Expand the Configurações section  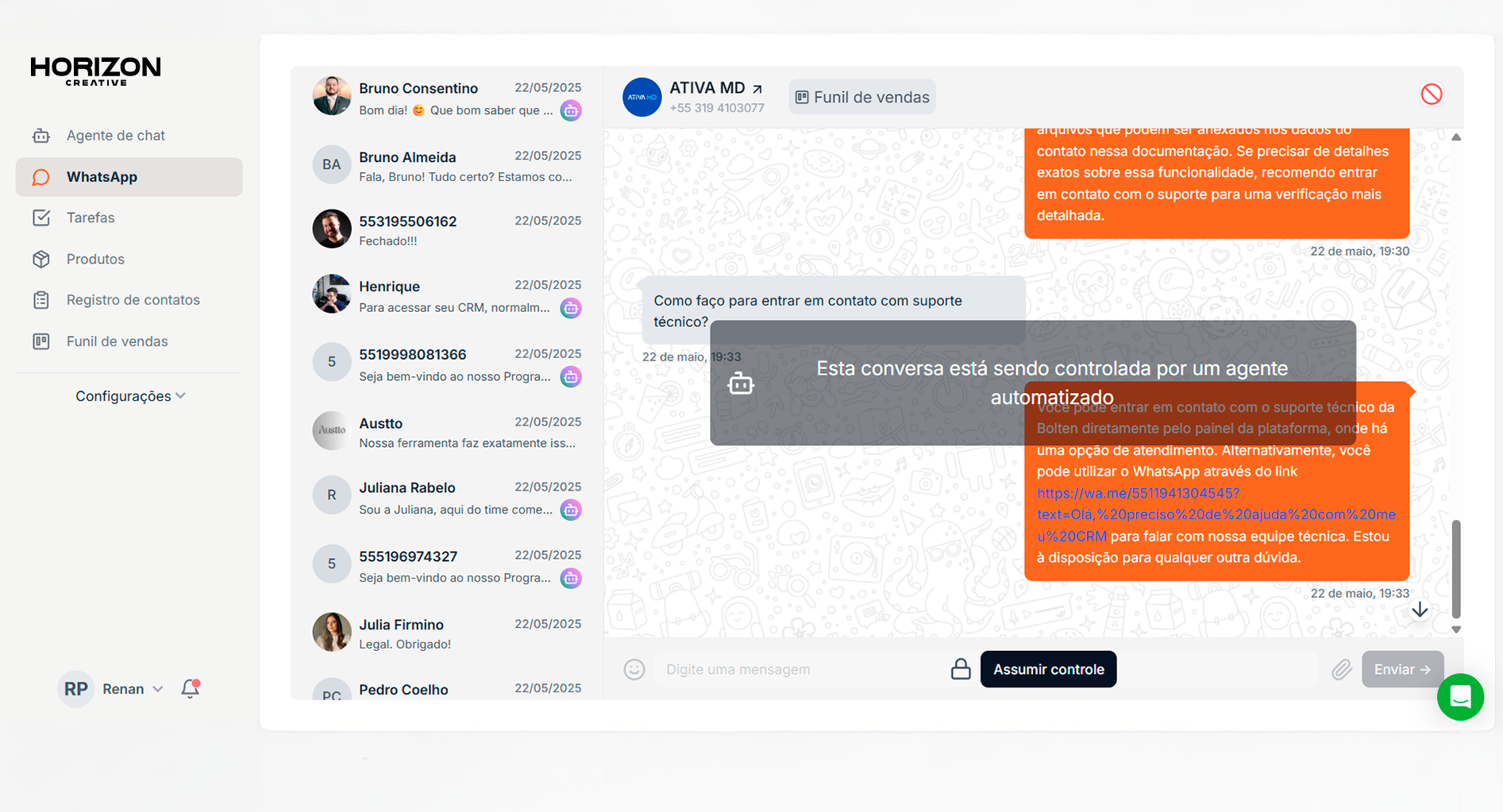click(130, 396)
